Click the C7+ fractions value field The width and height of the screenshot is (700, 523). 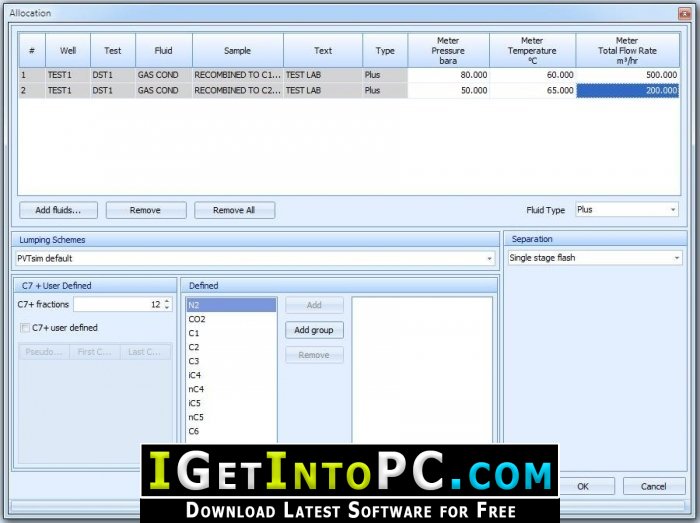[118, 304]
